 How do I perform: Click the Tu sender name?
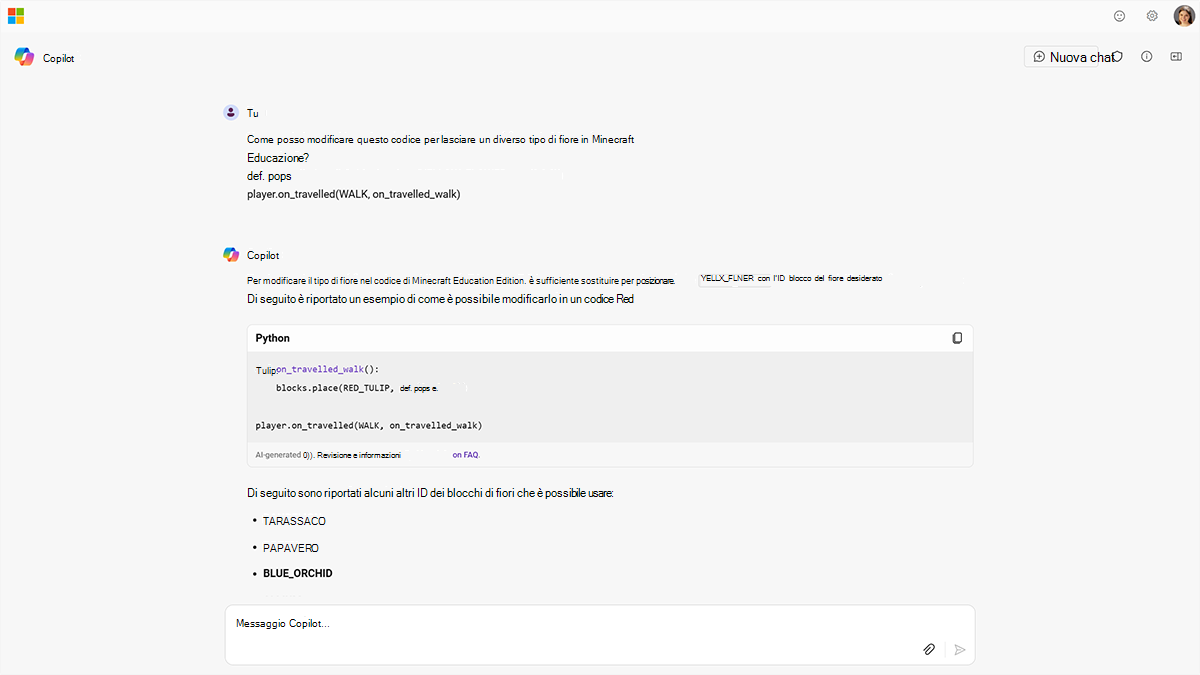(252, 113)
